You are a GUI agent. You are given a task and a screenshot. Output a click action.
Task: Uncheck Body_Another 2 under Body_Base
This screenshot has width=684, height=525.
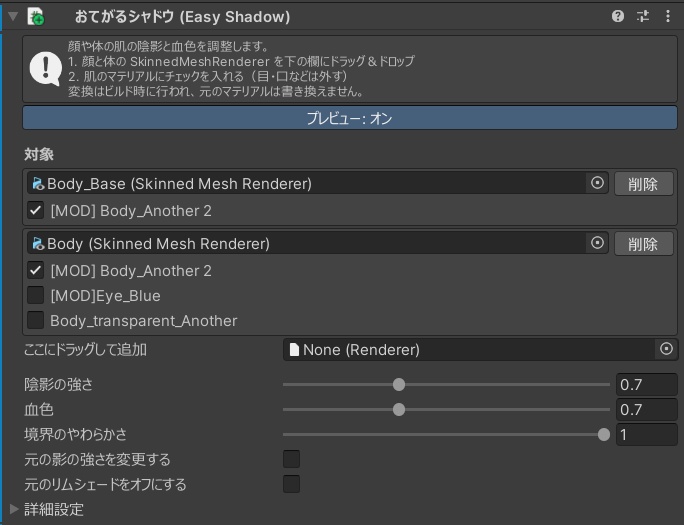pyautogui.click(x=35, y=210)
